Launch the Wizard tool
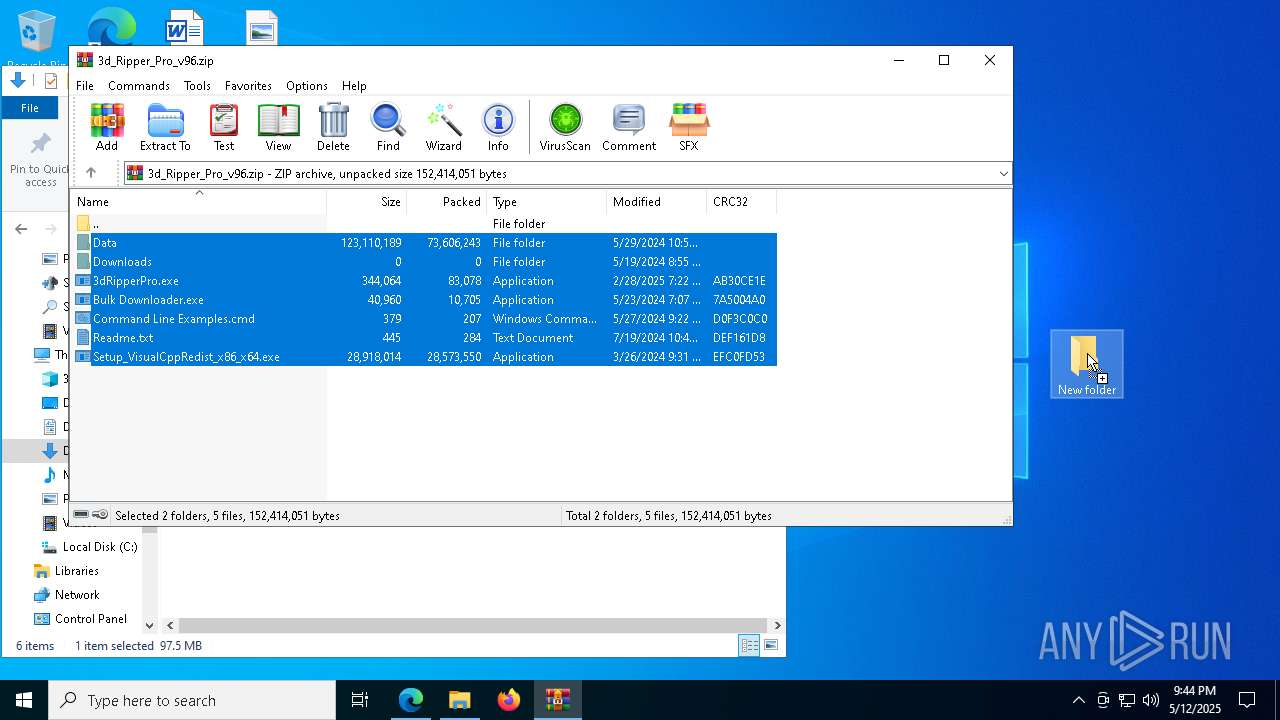This screenshot has width=1280, height=720. [x=444, y=127]
